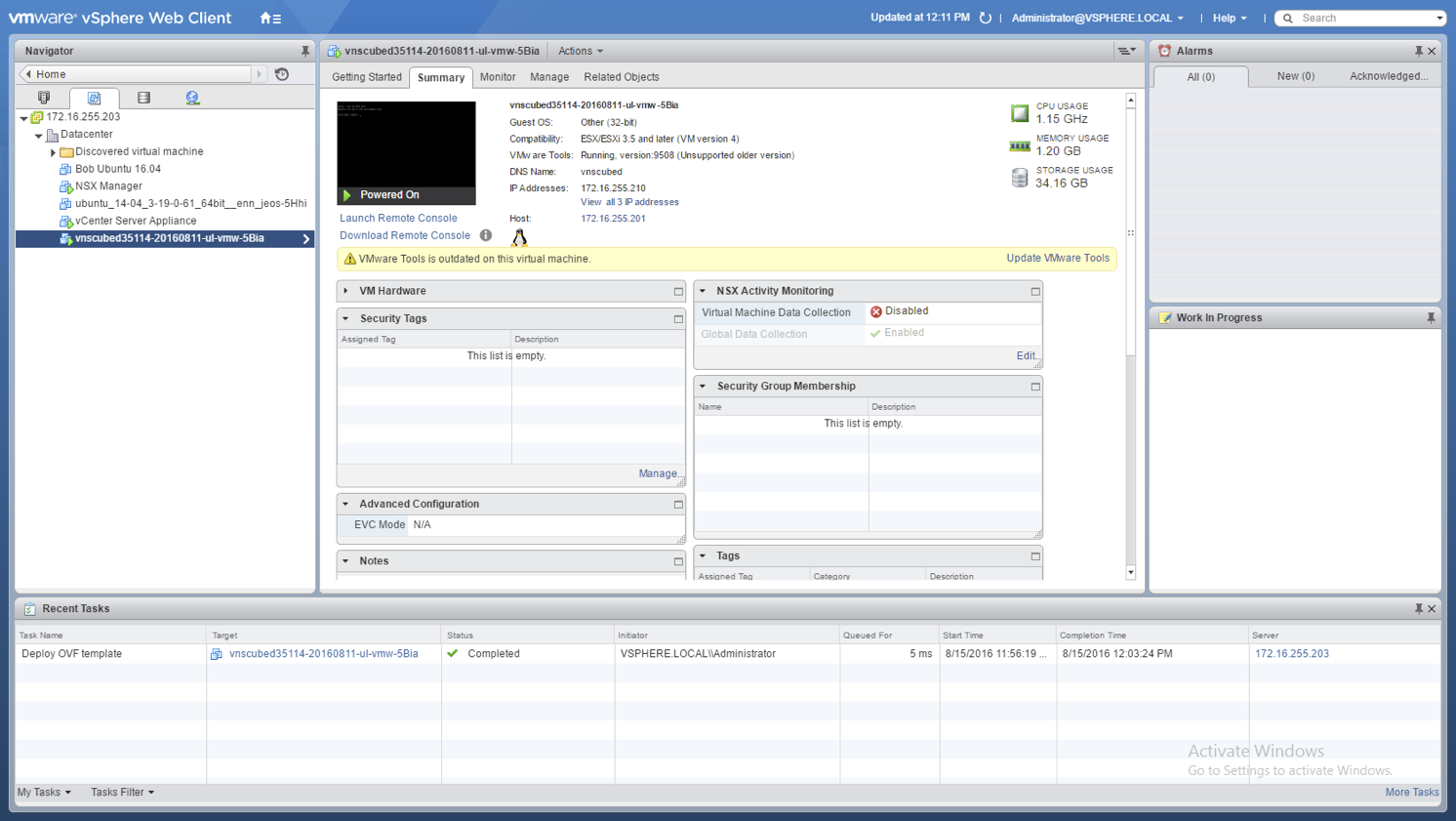Viewport: 1456px width, 821px height.
Task: Maximize the Security Group Membership portlet
Action: coord(1035,387)
